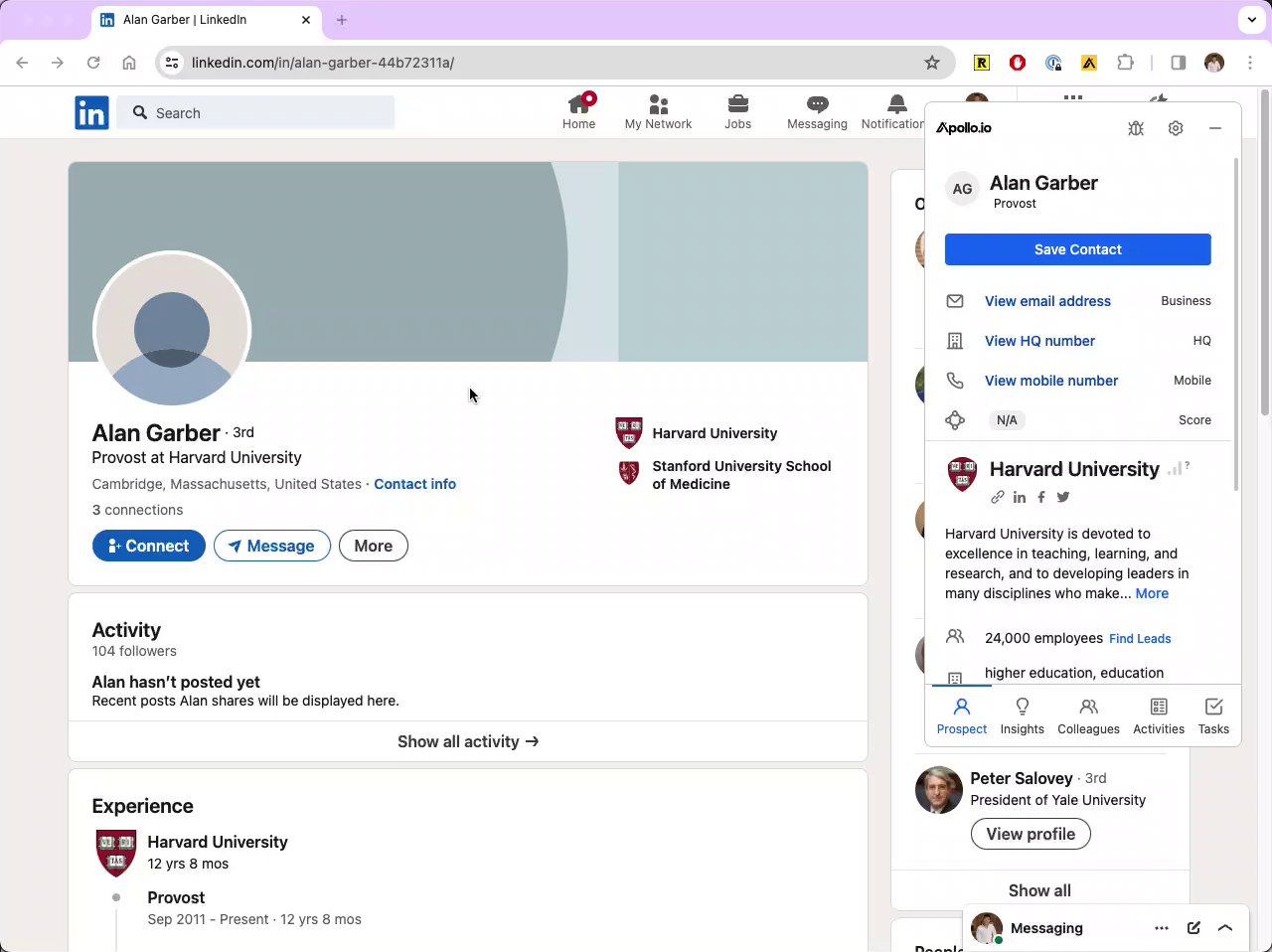1272x952 pixels.
Task: Click the Chrome profile avatar
Action: (1214, 63)
